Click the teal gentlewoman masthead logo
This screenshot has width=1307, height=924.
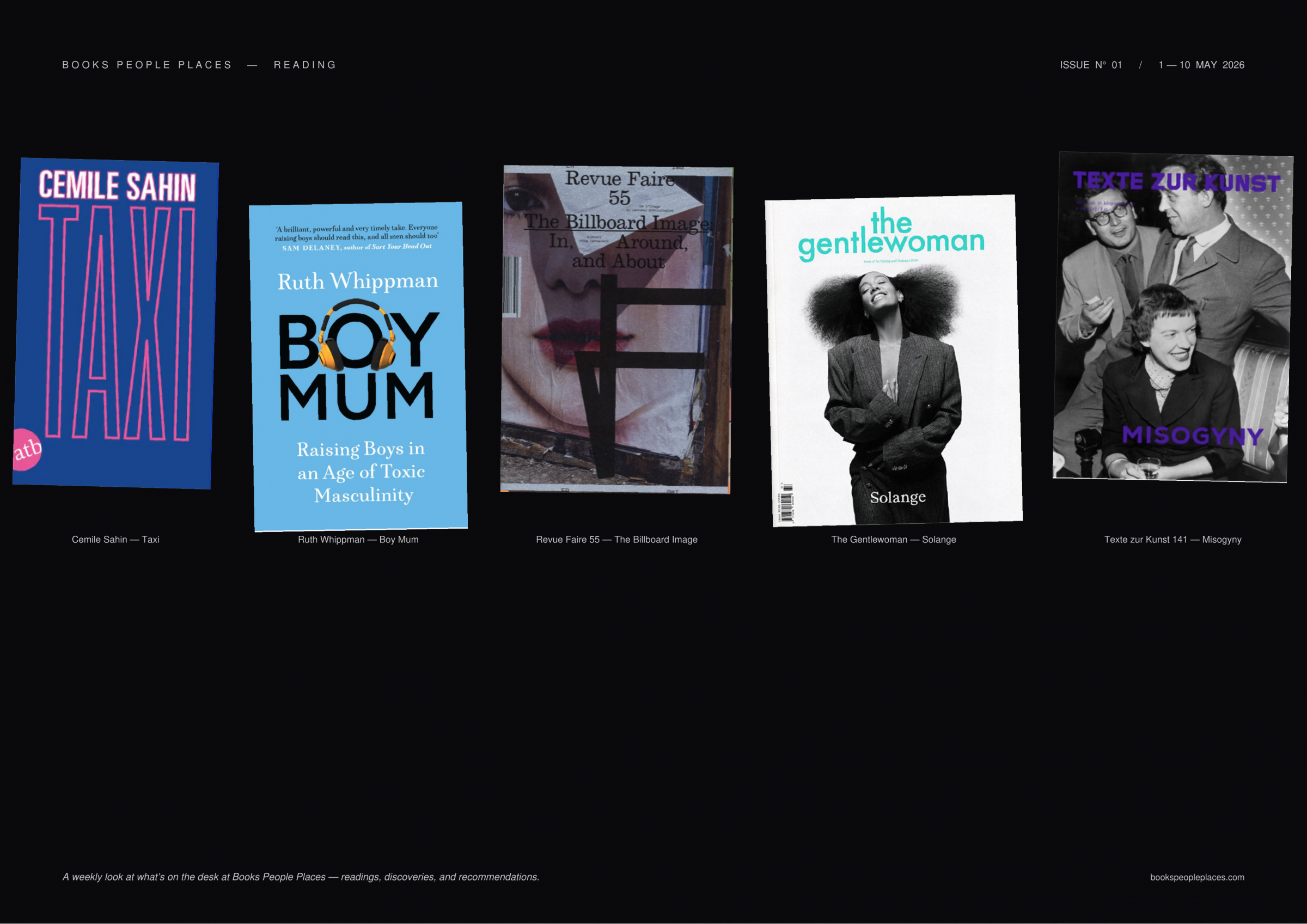(891, 235)
